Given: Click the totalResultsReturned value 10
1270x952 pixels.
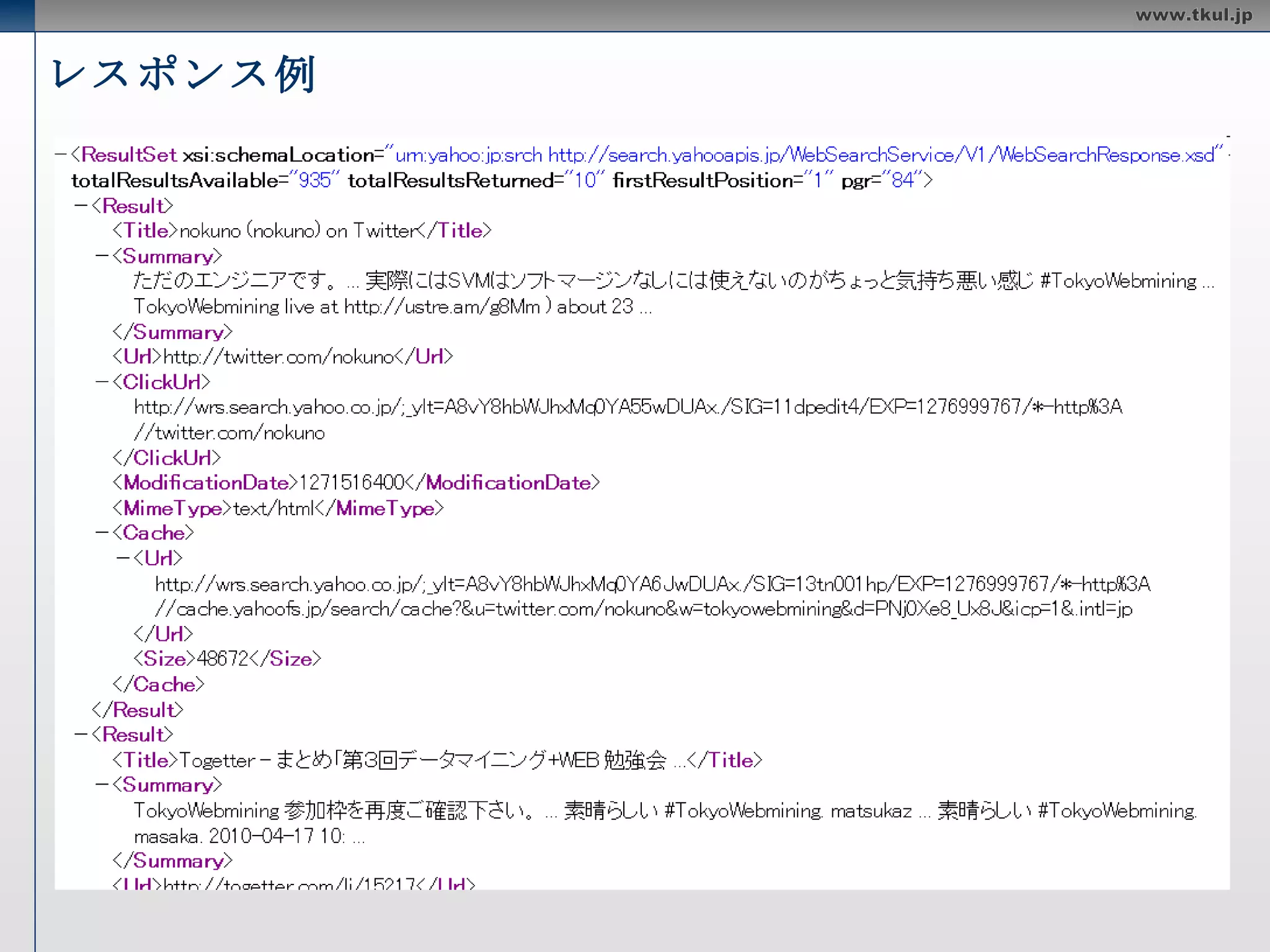Looking at the screenshot, I should (x=585, y=180).
